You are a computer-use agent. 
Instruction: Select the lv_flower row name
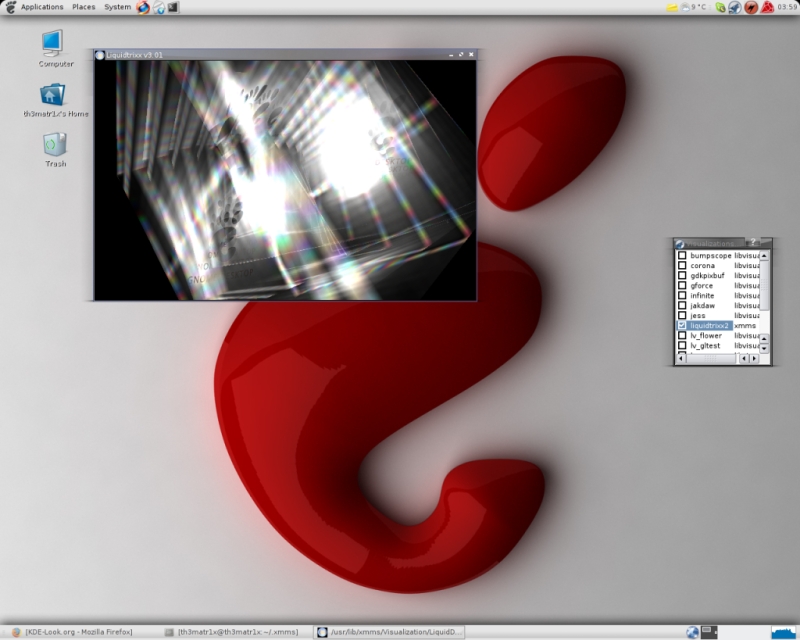(706, 335)
